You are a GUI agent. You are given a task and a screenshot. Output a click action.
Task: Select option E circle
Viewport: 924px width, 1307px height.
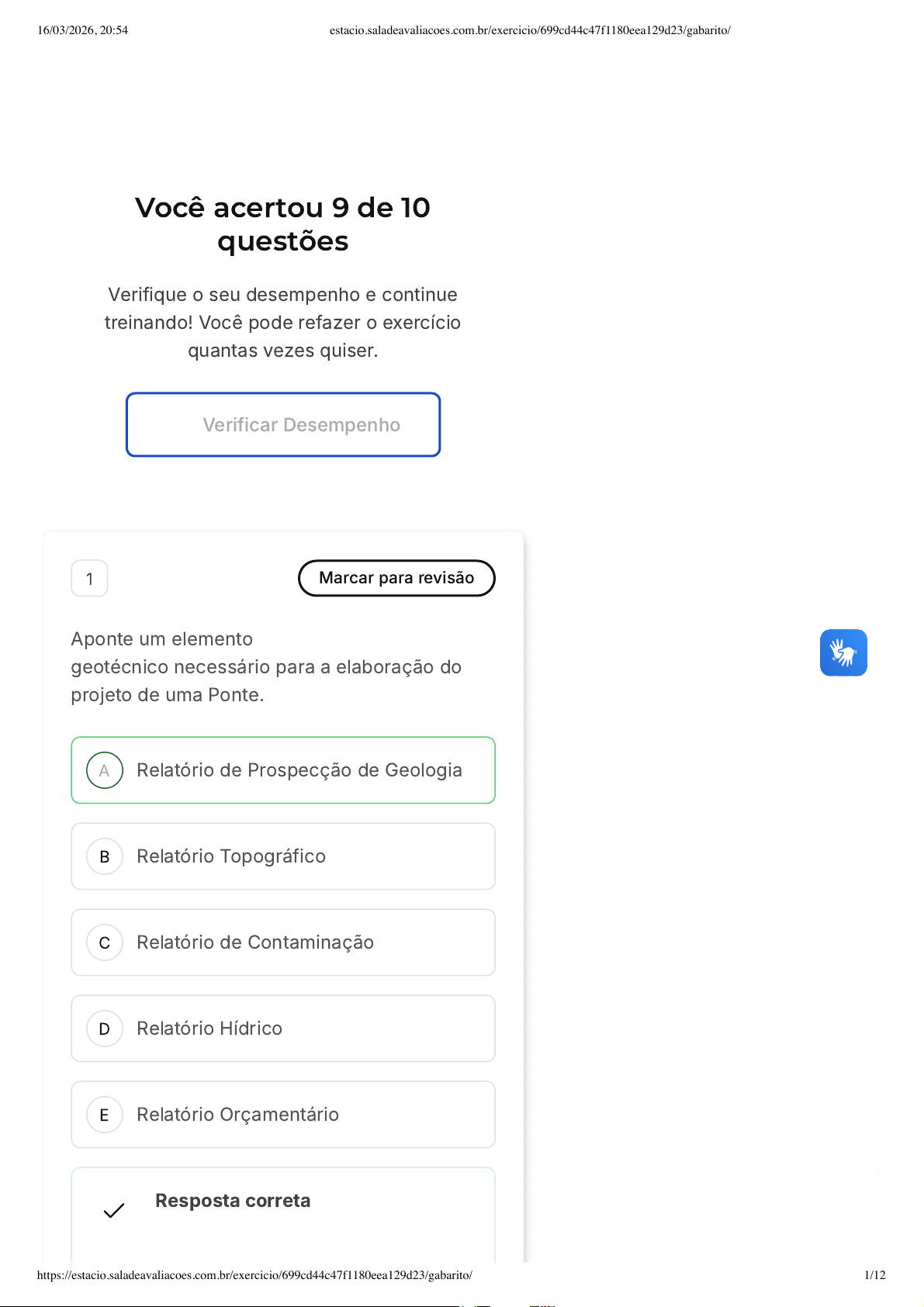point(105,1115)
